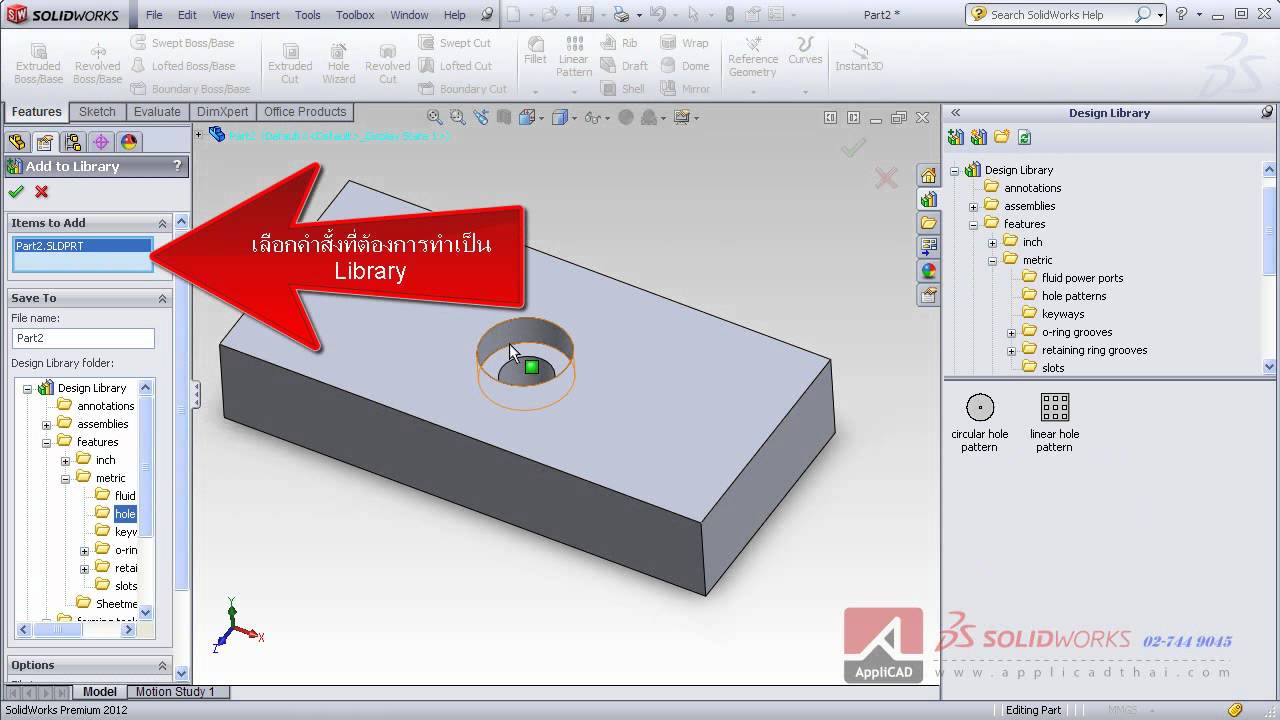The width and height of the screenshot is (1280, 720).
Task: Open File Explorer tab in task pane
Action: (929, 223)
